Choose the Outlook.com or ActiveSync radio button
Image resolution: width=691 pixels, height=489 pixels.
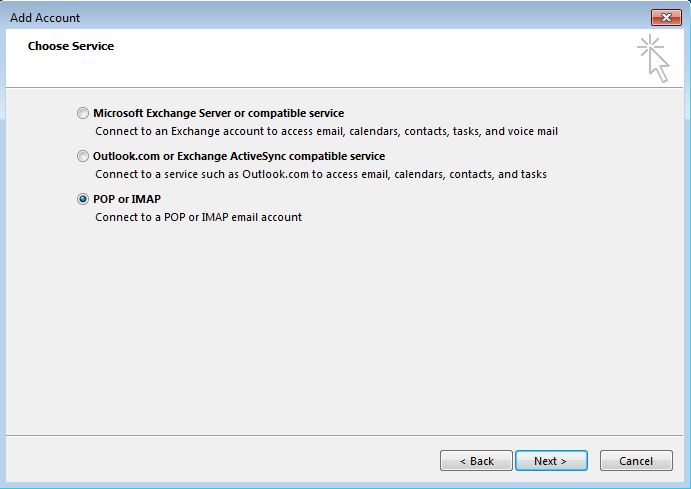click(83, 157)
